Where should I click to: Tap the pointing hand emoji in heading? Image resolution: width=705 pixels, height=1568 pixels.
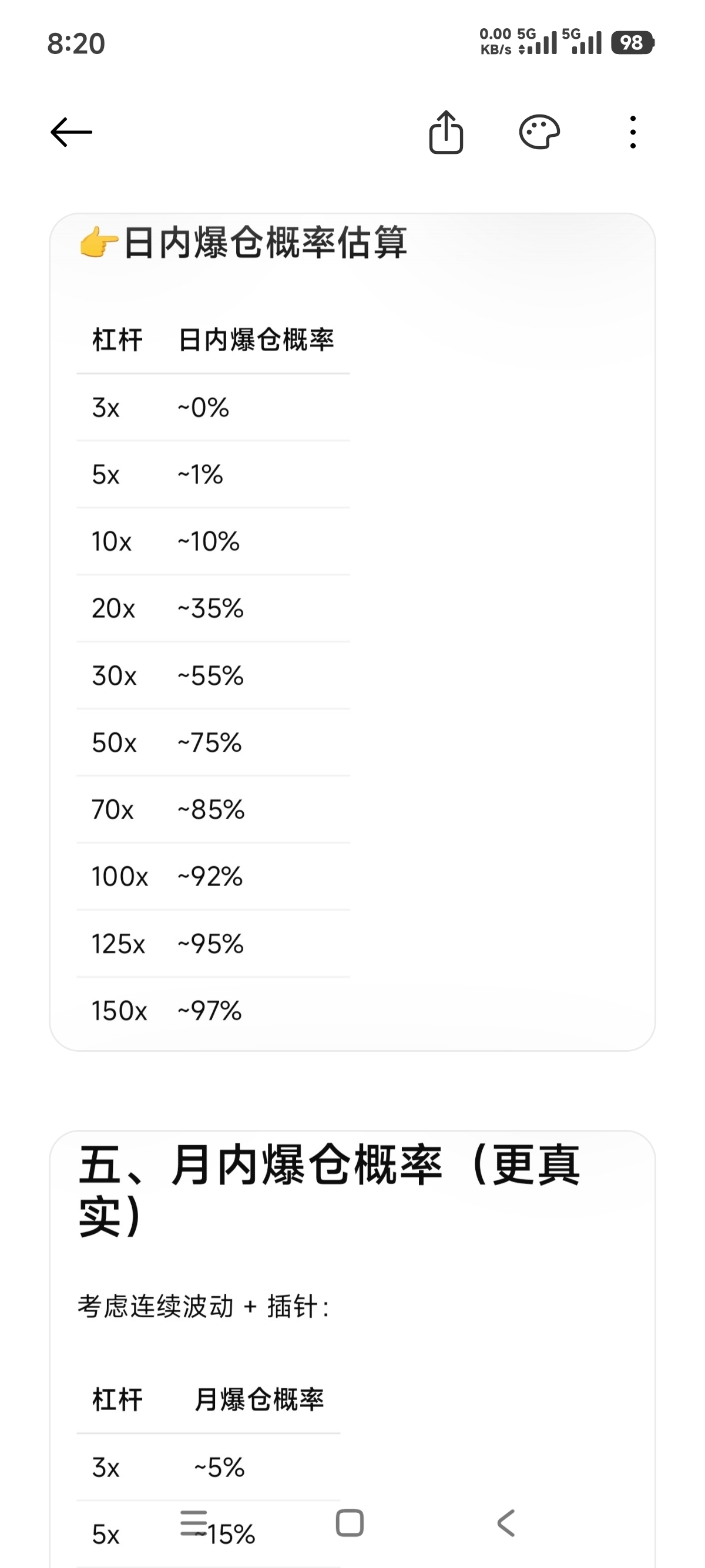click(x=99, y=243)
